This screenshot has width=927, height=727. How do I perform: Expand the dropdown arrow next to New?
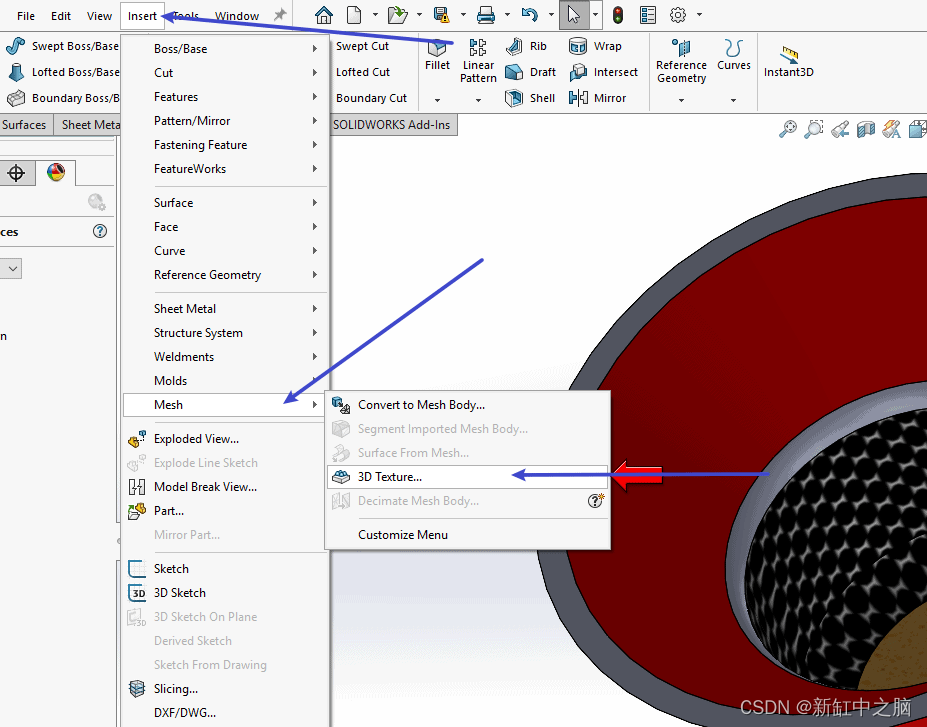point(375,15)
